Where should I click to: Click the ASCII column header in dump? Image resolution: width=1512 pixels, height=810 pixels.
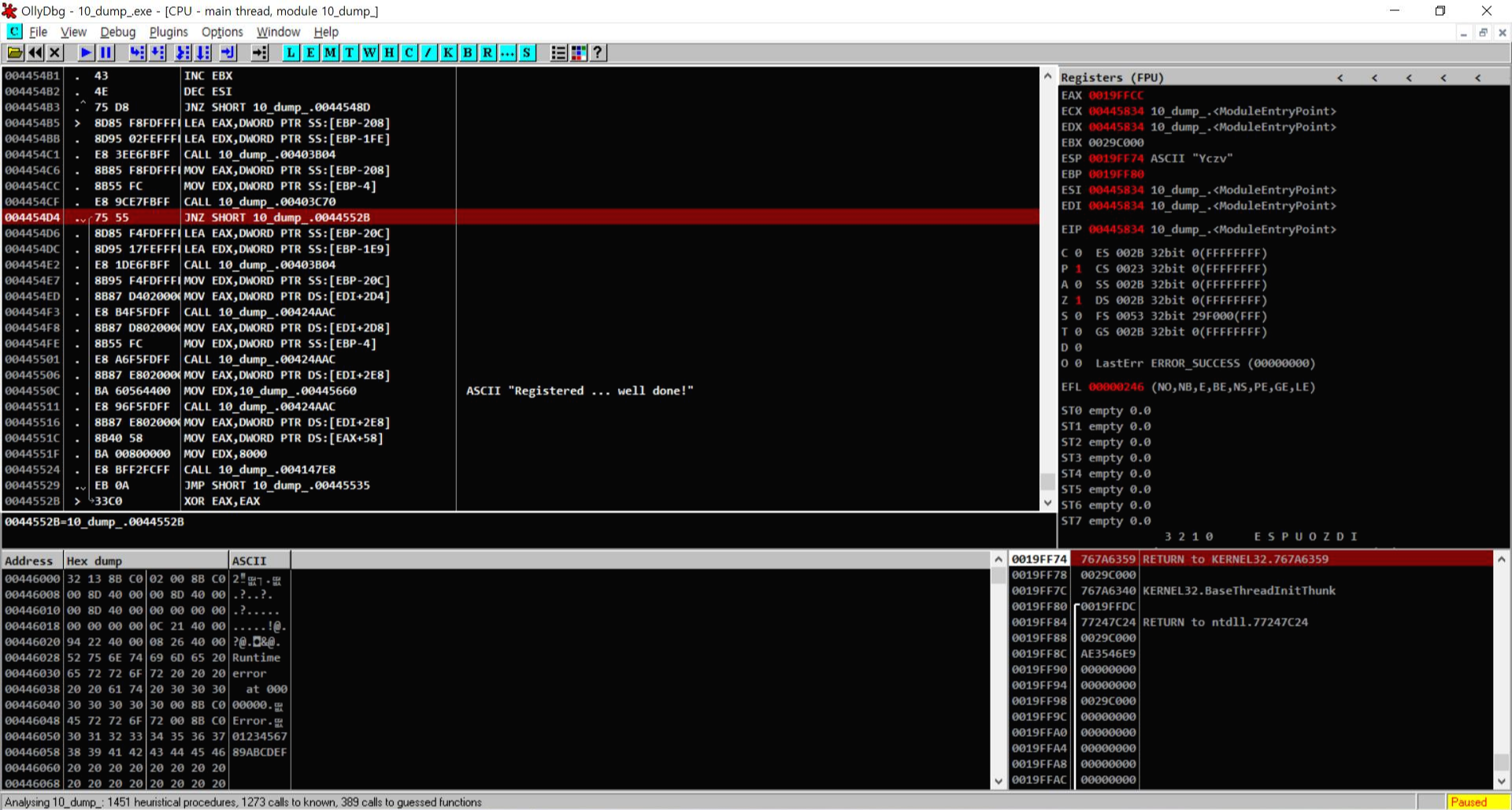[x=260, y=560]
